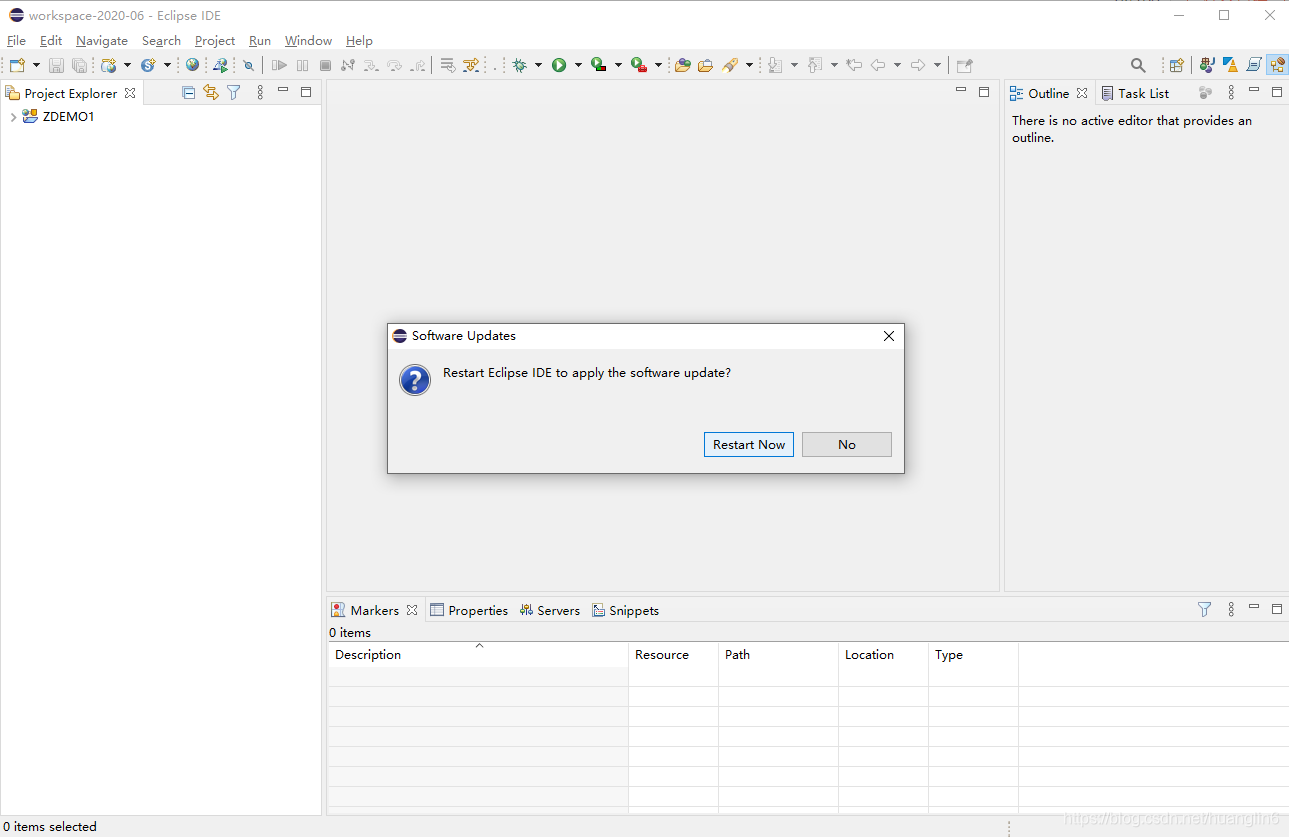Click the Step Into icon

(371, 65)
